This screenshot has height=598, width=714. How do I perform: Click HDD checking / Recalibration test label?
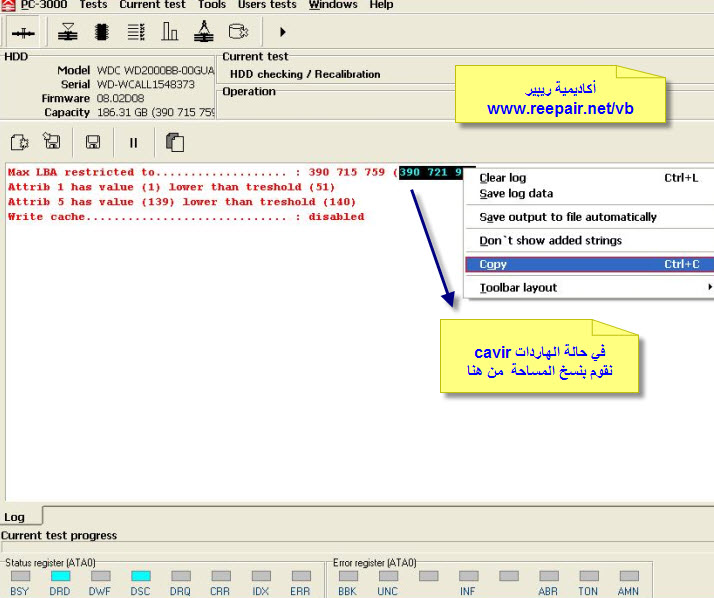[x=305, y=74]
